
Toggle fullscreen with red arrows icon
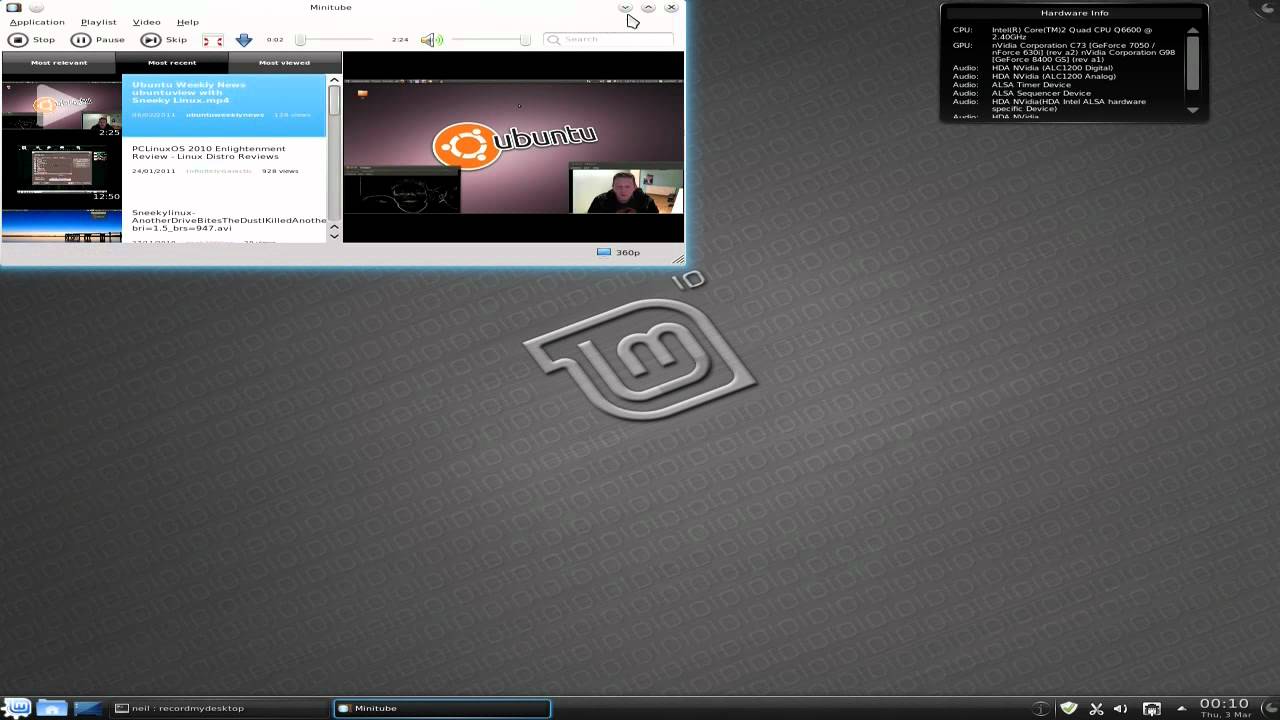pos(213,40)
